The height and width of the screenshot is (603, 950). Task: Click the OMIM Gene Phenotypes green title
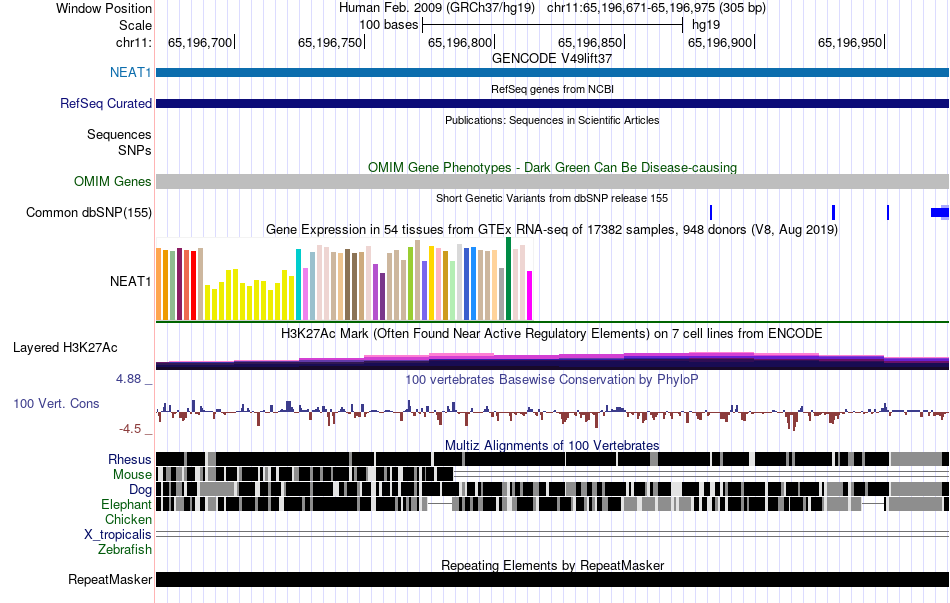(x=553, y=167)
